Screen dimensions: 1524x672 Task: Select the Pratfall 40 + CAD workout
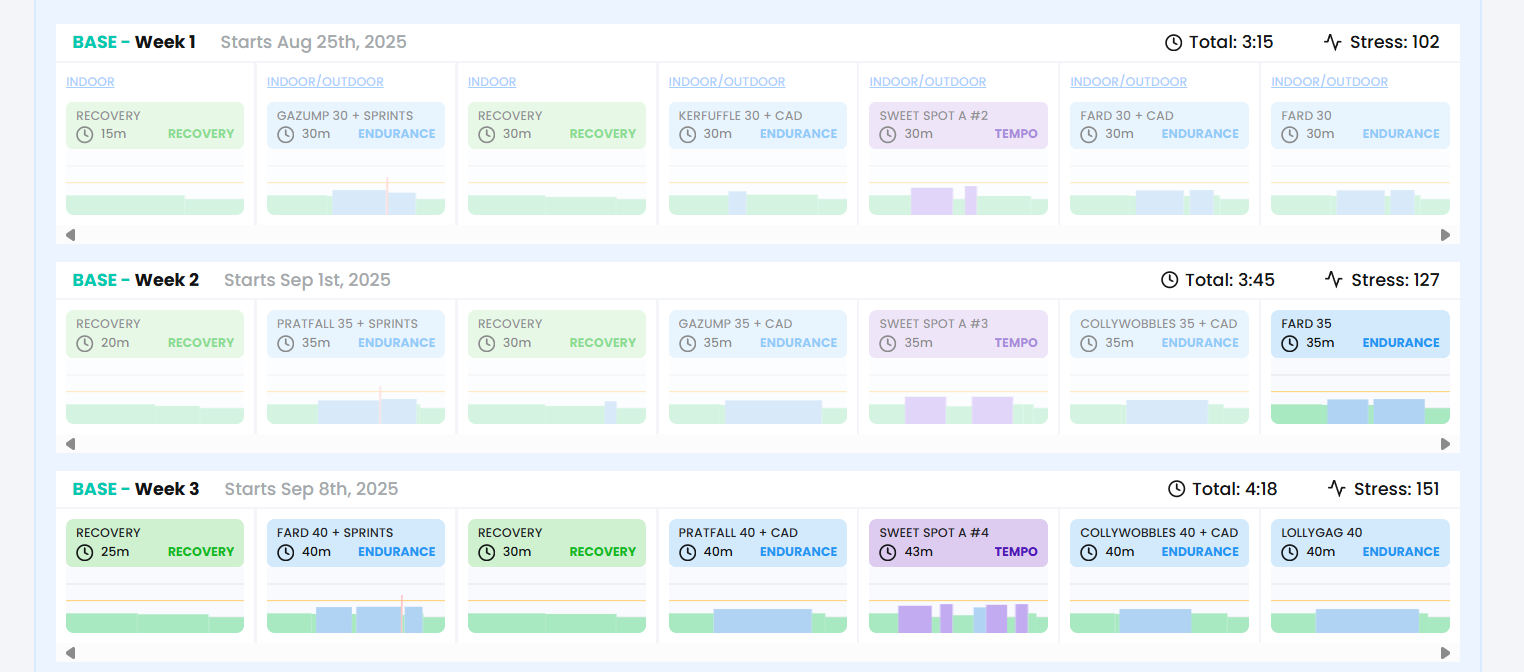pyautogui.click(x=757, y=542)
